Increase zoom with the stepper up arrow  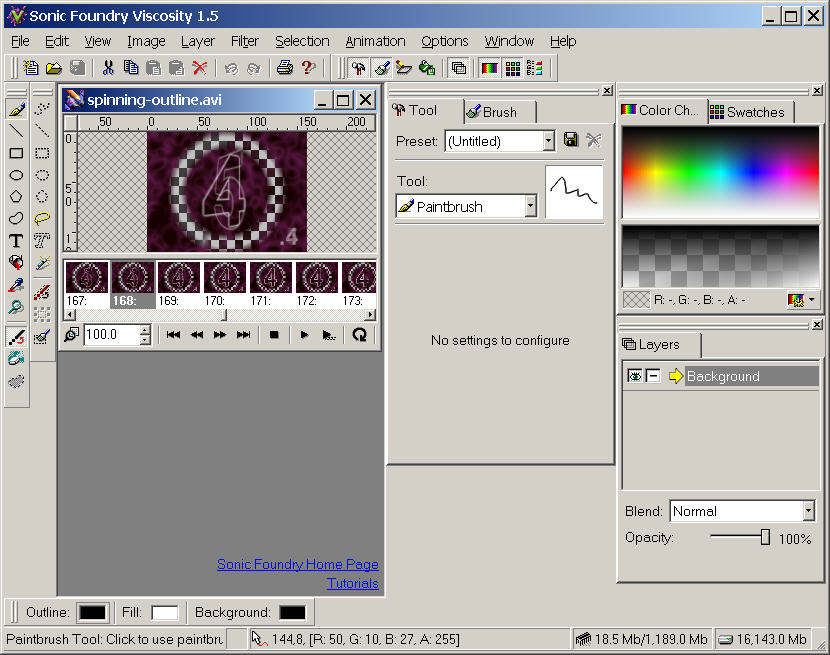click(145, 330)
